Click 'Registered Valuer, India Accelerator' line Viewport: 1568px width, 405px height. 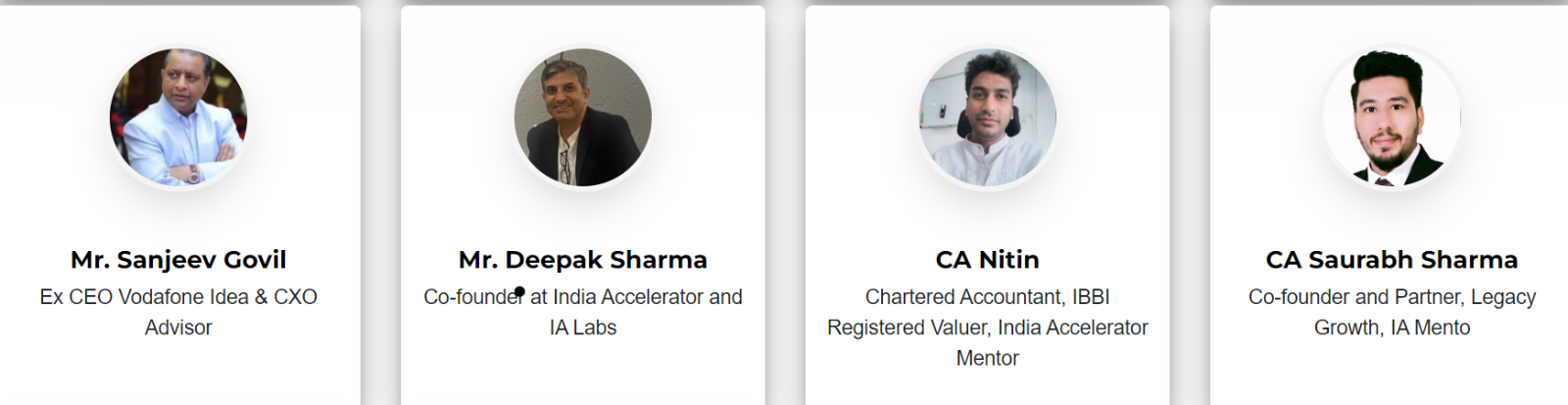click(988, 328)
